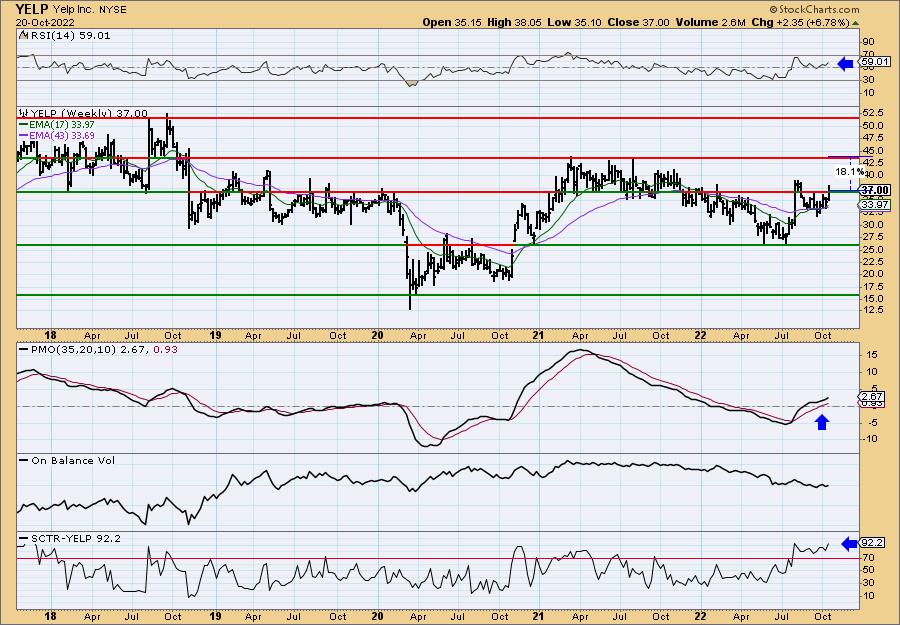900x625 pixels.
Task: Click the StockCharts.com copyright link
Action: click(814, 9)
